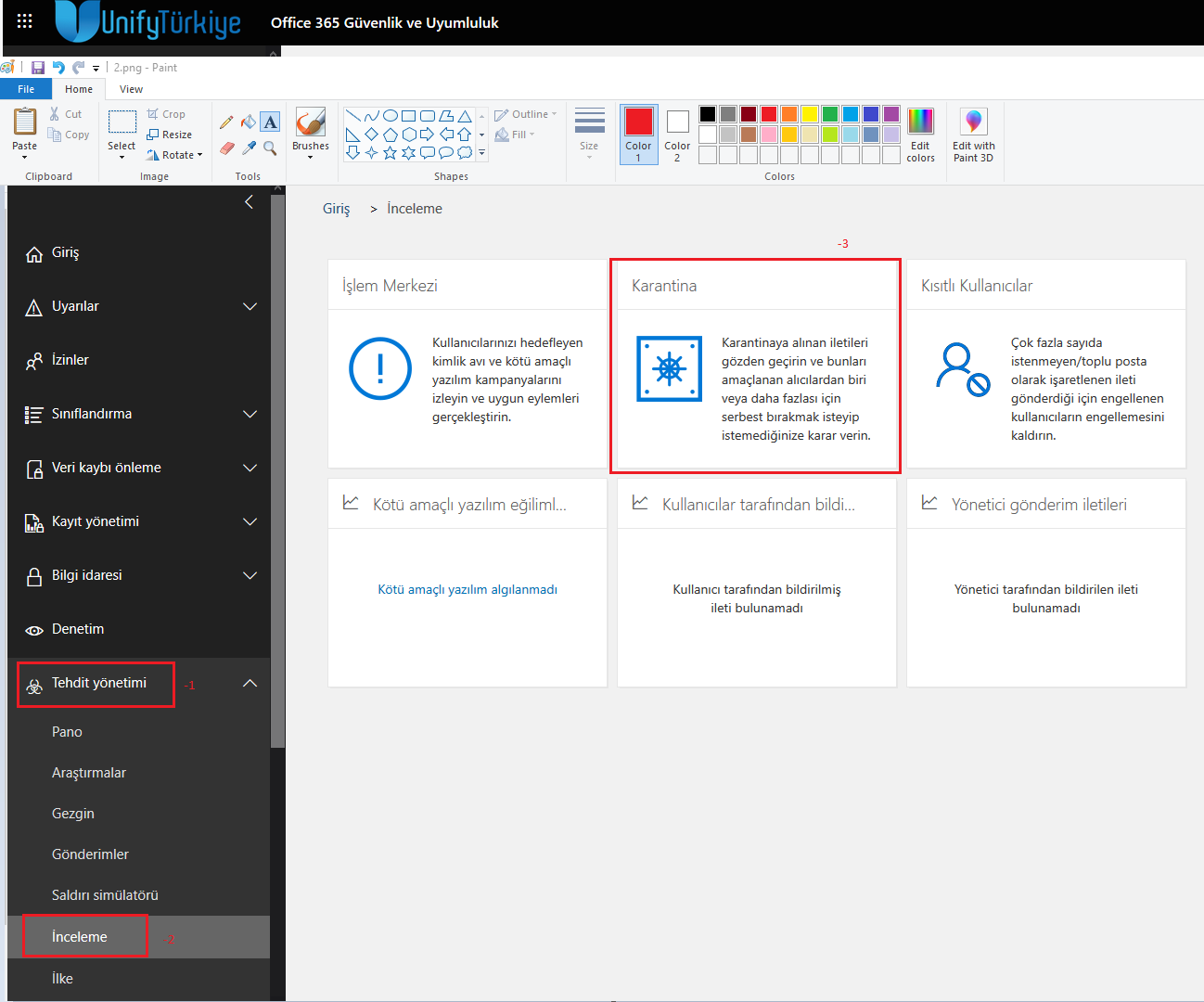Viewport: 1204px width, 1002px height.
Task: Open Pano in the sidebar submenu
Action: (67, 732)
